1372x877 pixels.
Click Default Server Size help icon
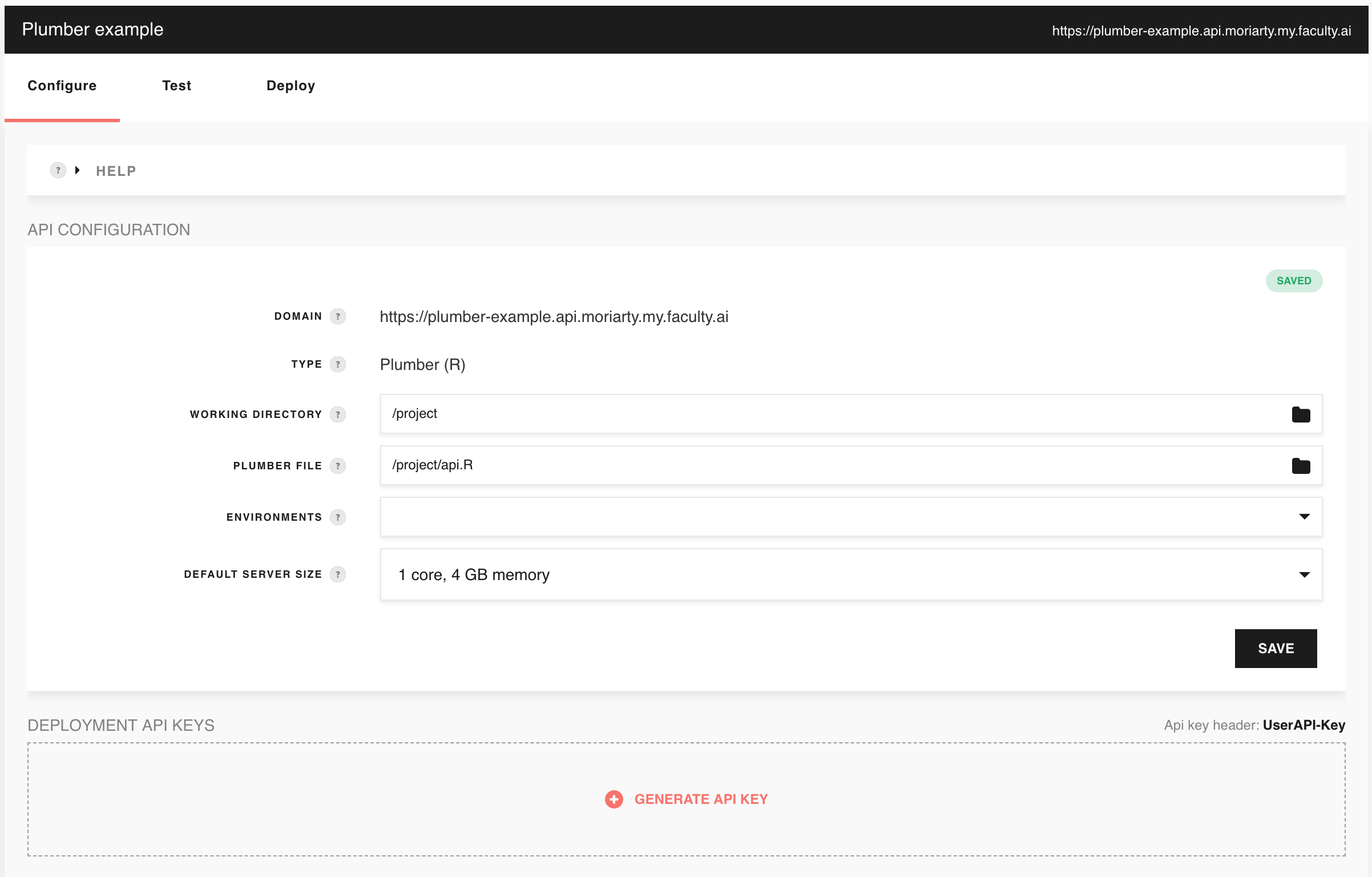pyautogui.click(x=338, y=574)
